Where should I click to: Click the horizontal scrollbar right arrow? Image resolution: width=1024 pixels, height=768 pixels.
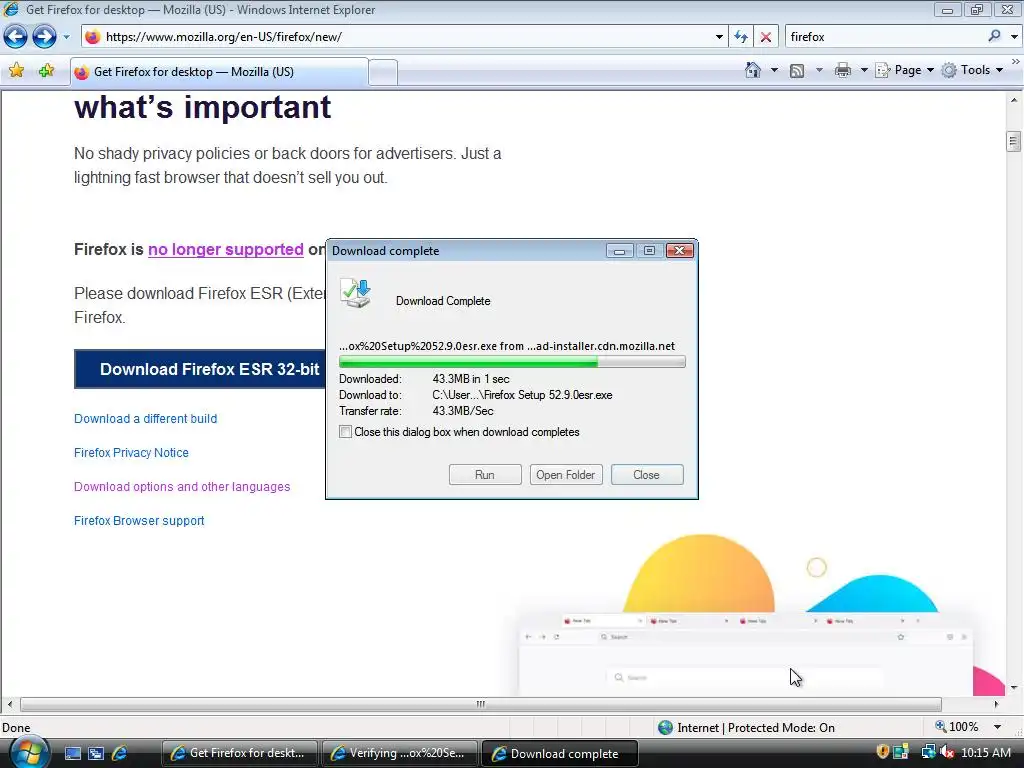pos(997,704)
